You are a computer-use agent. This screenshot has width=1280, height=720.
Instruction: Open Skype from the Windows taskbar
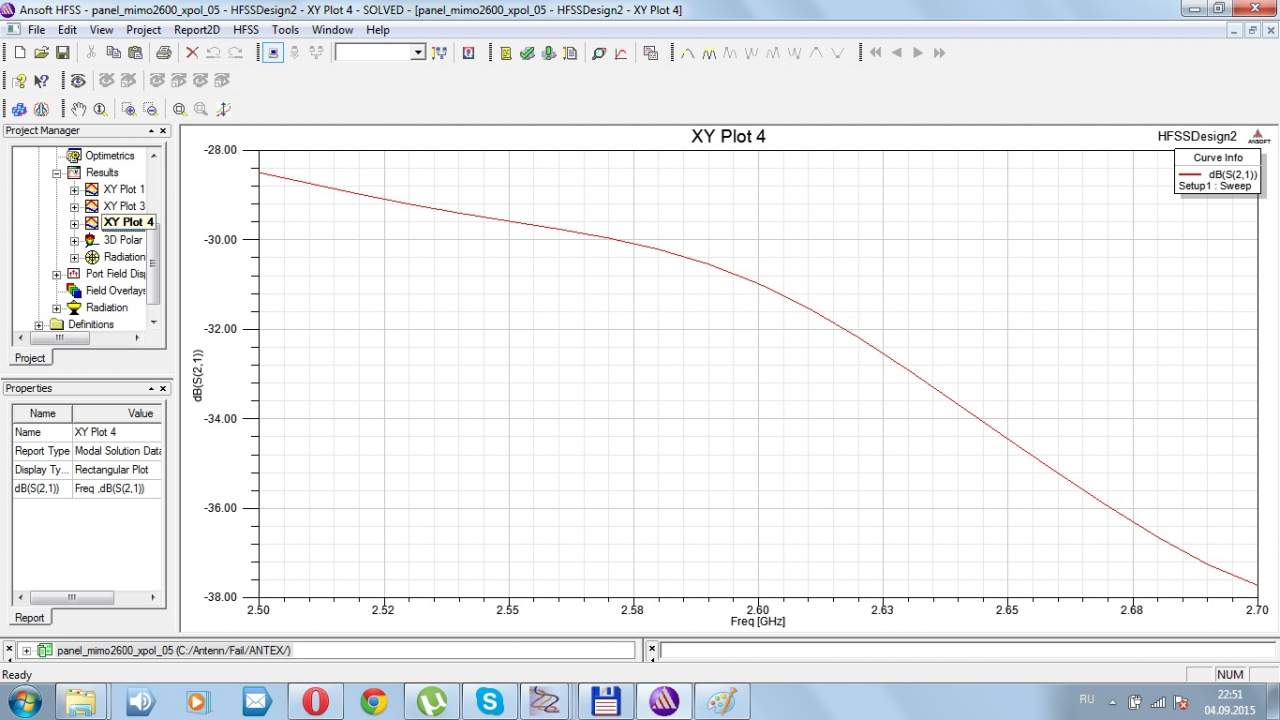coord(491,701)
